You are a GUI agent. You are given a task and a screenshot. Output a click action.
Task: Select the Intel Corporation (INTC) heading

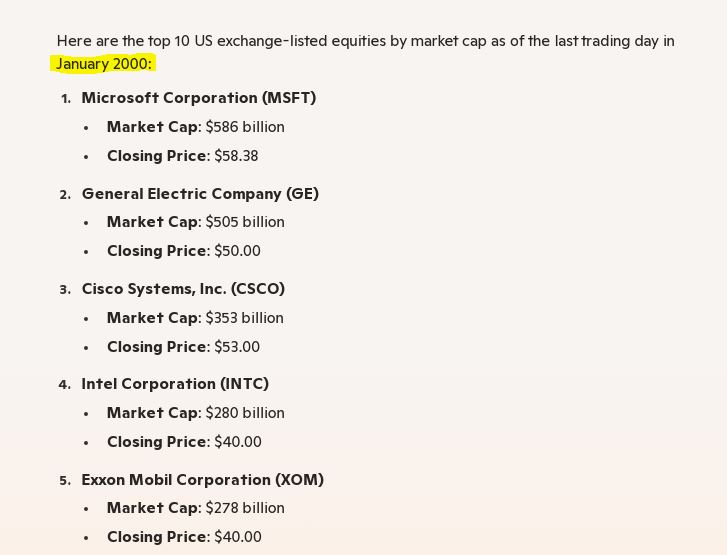pos(175,384)
